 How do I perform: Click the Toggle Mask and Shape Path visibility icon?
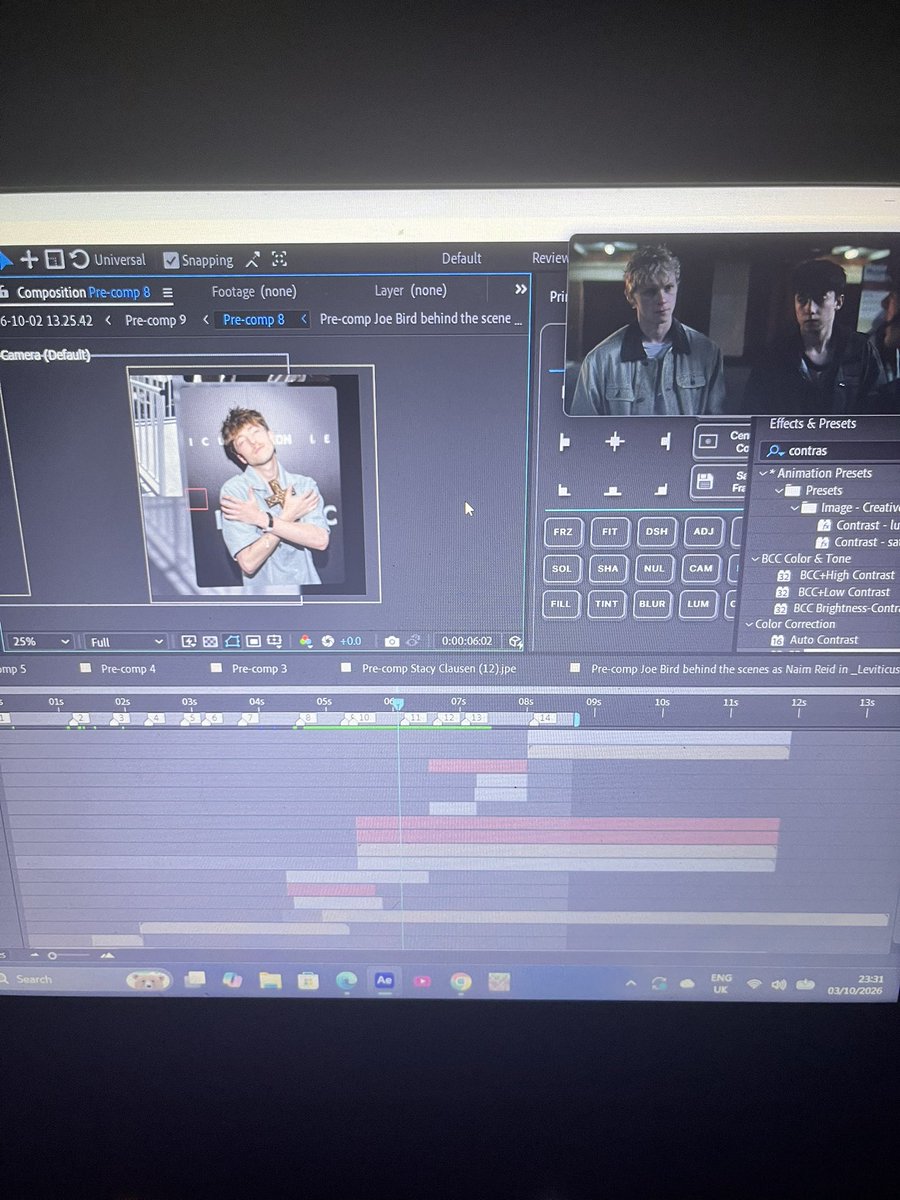[232, 641]
